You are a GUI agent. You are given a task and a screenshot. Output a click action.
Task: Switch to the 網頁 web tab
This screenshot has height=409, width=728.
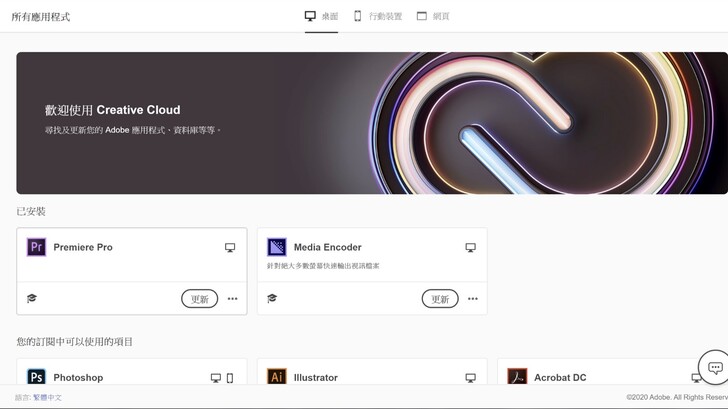point(433,16)
